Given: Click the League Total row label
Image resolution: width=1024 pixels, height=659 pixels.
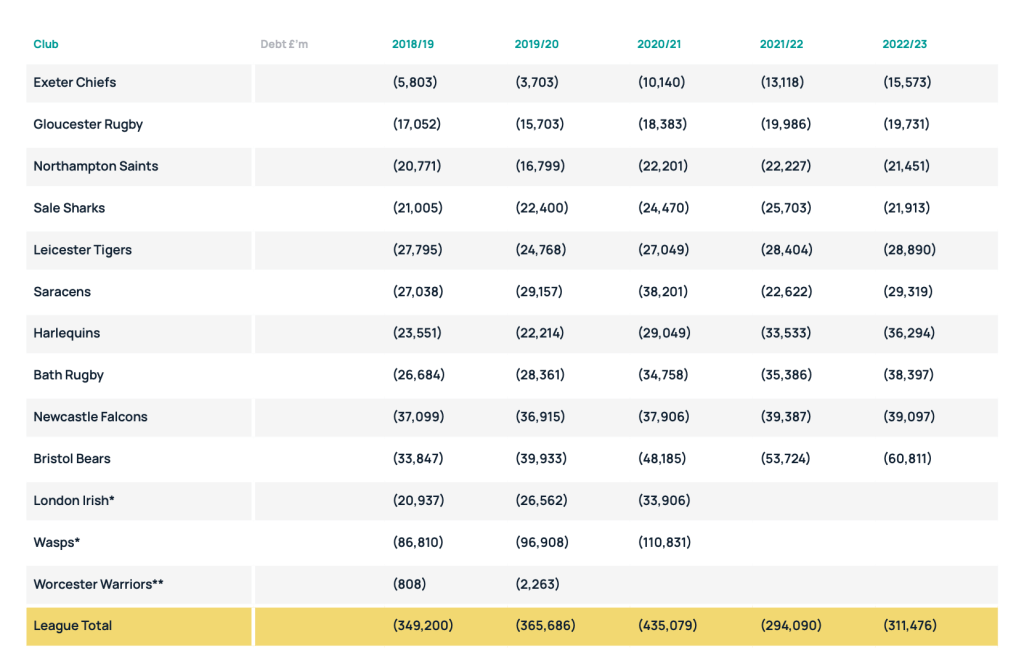Looking at the screenshot, I should coord(73,626).
